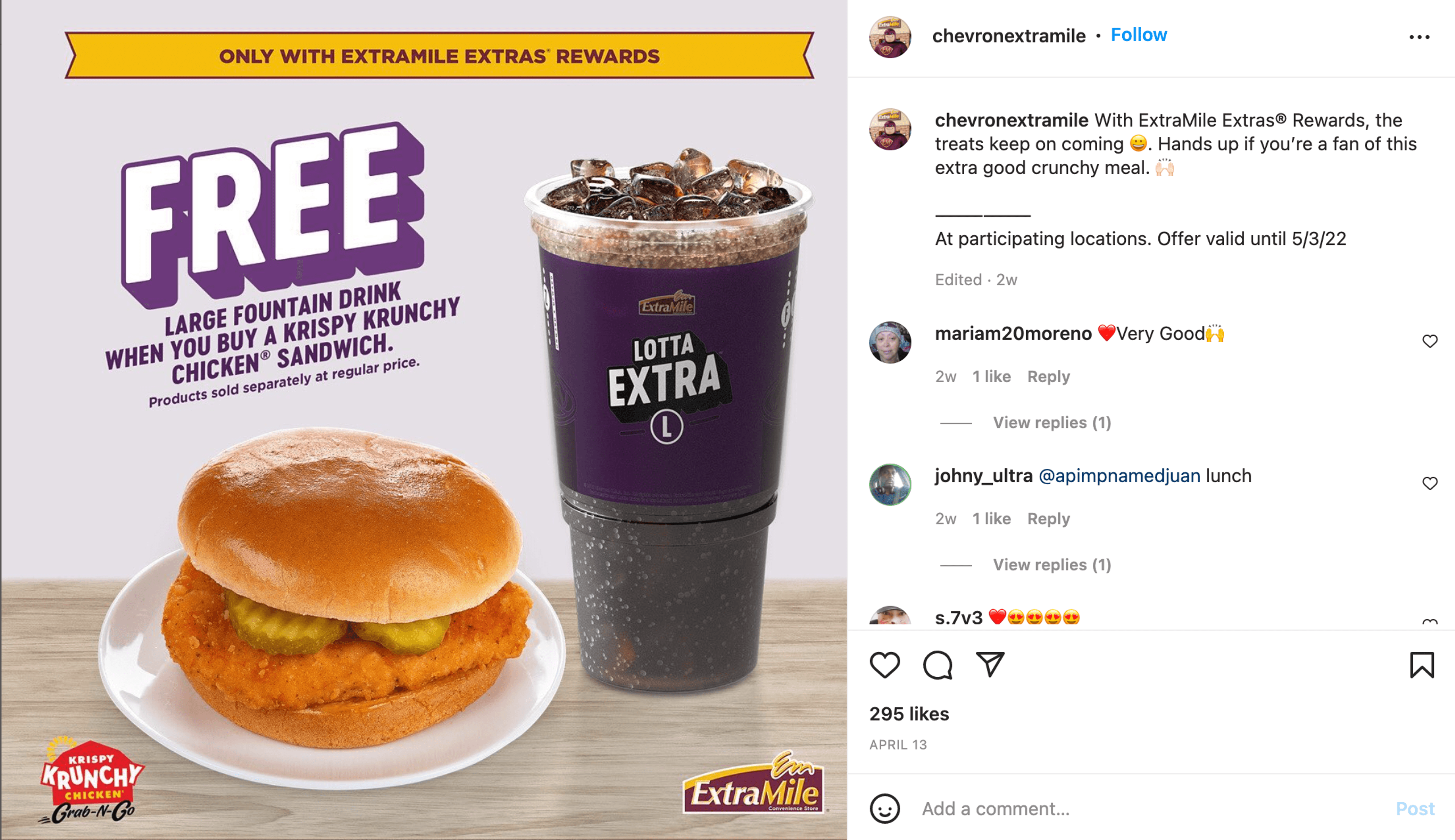
Task: Open chevronextramile profile picture in header
Action: tap(890, 37)
